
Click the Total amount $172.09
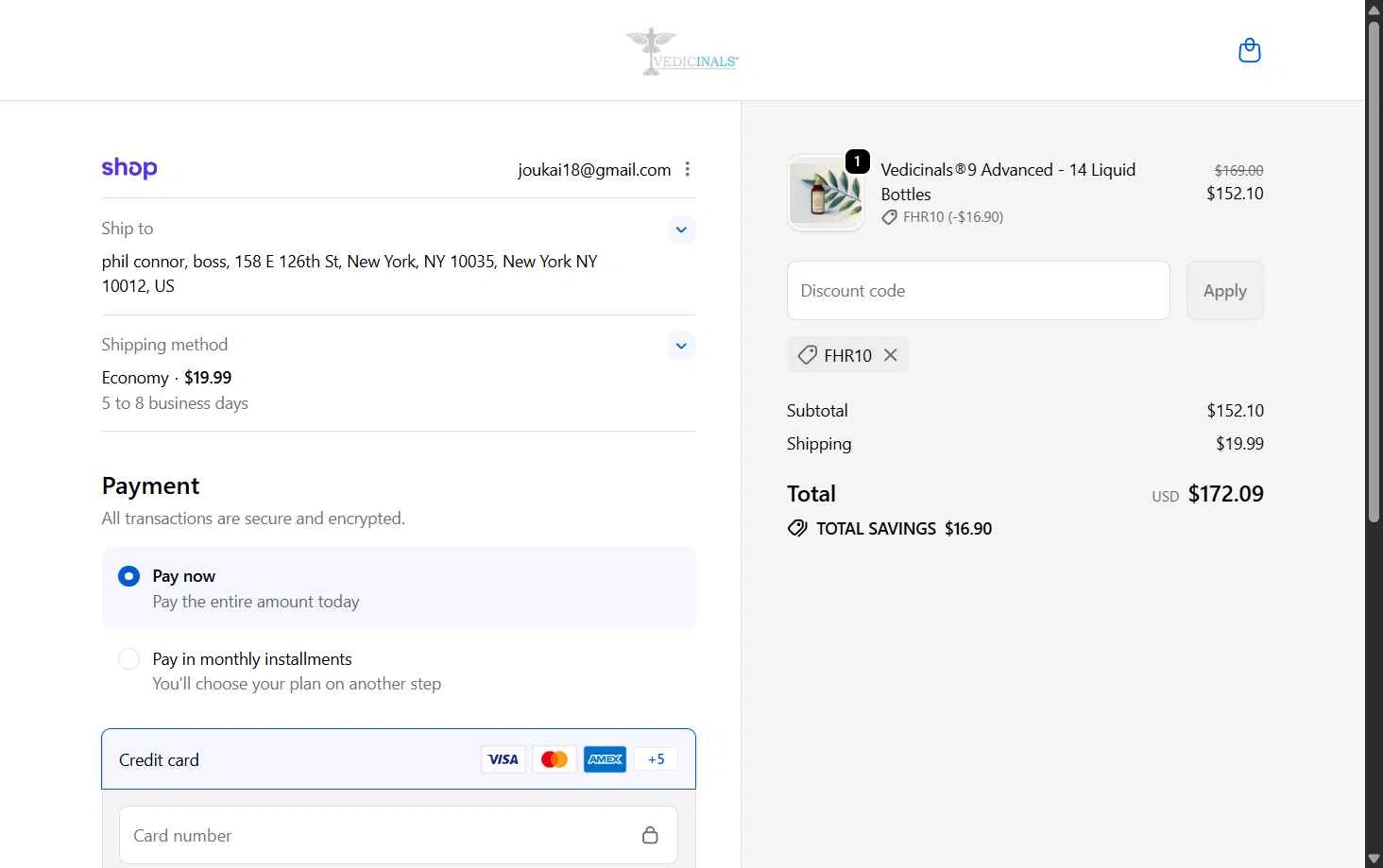pos(1225,494)
